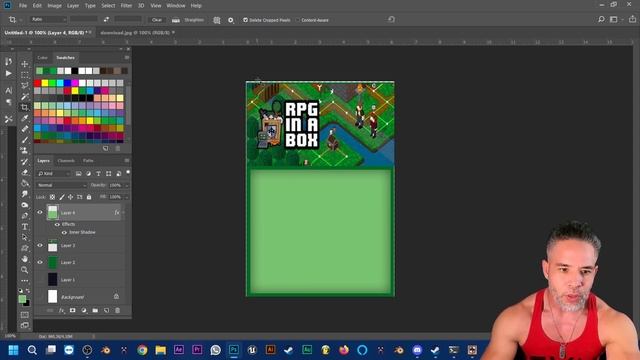Hide Inner Shadow effect eye
The width and height of the screenshot is (640, 360).
coord(64,232)
